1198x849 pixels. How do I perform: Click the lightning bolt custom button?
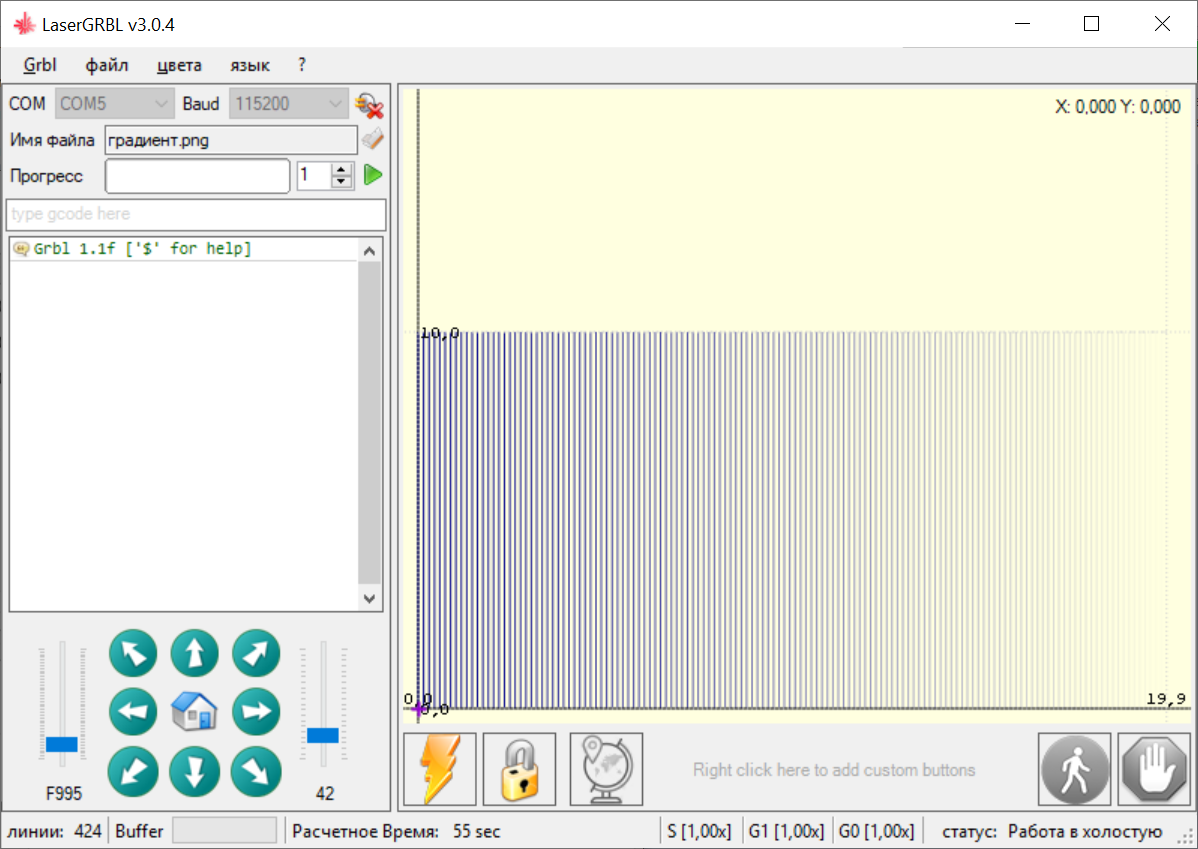[438, 768]
